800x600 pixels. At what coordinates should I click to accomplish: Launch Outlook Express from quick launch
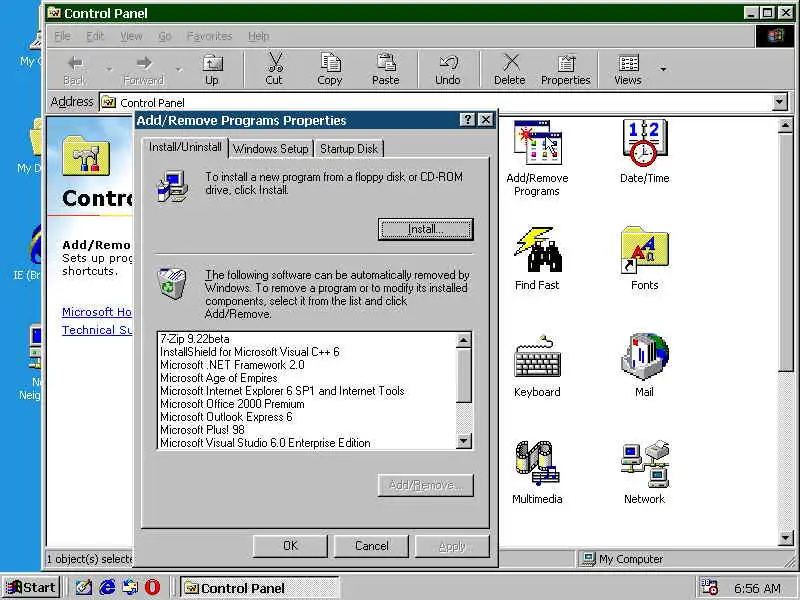[130, 587]
